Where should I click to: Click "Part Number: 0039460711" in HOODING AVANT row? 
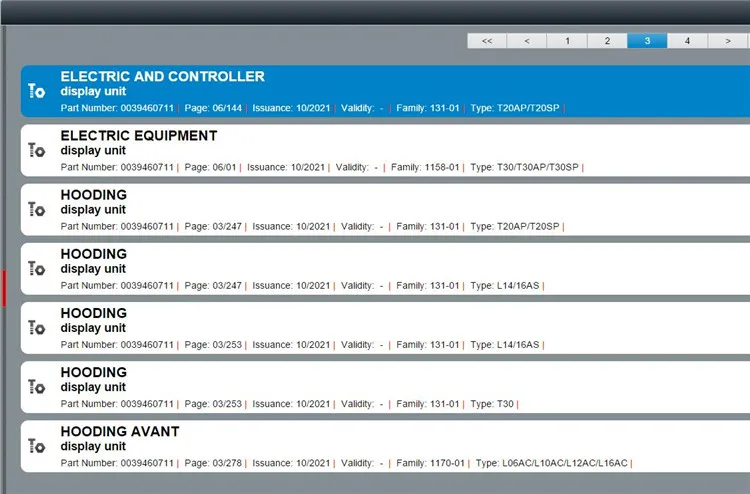click(117, 463)
